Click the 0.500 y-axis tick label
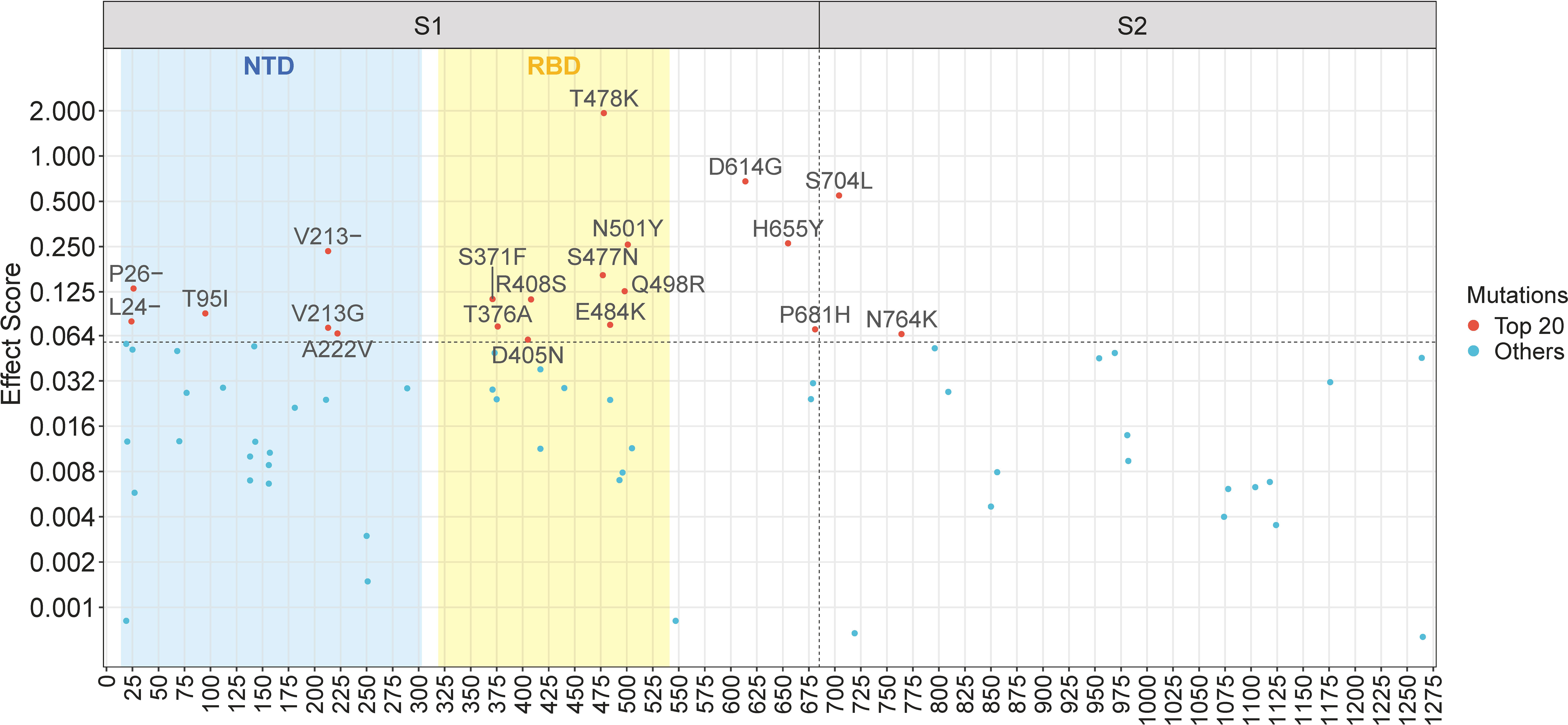This screenshot has height=725, width=1568. tap(63, 202)
